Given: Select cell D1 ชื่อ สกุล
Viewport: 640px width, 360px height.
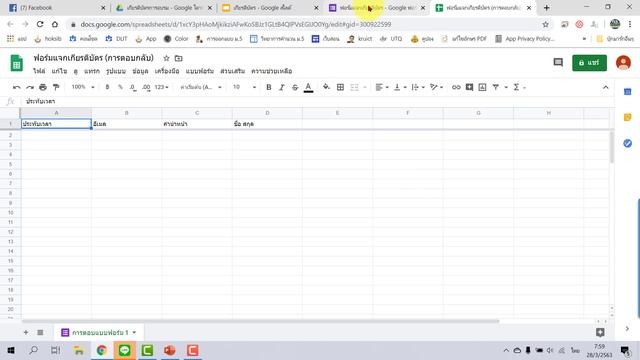Looking at the screenshot, I should [x=267, y=124].
